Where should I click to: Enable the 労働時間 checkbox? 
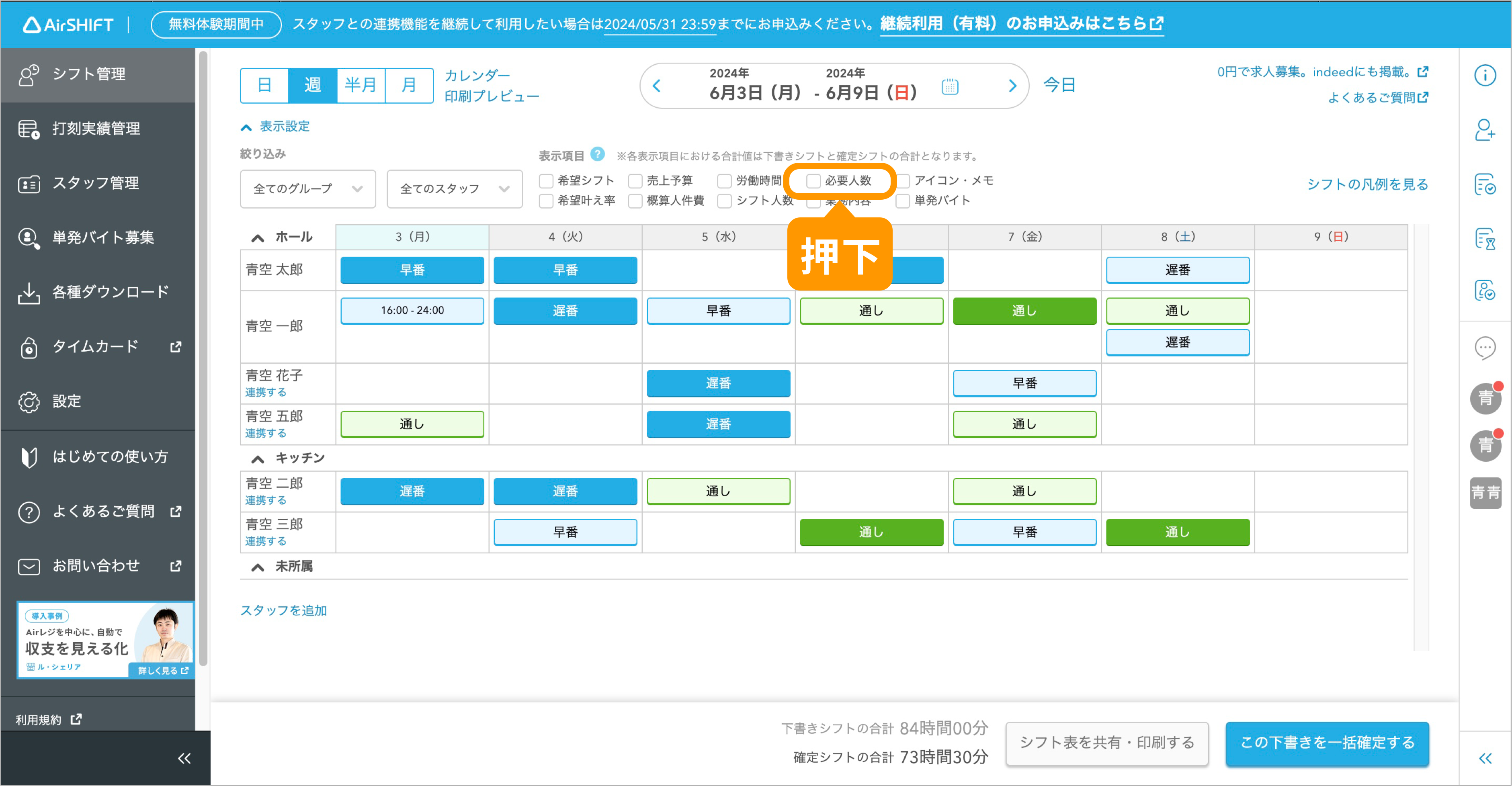(x=724, y=181)
